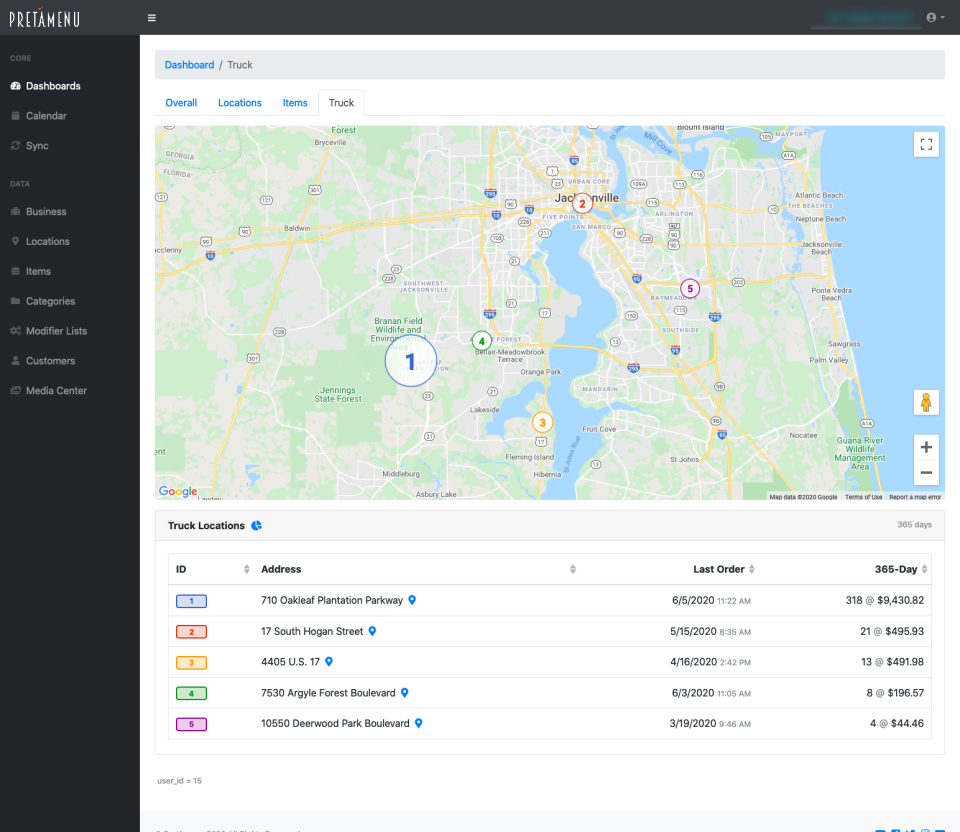
Task: Zoom in the map with plus button
Action: pyautogui.click(x=926, y=447)
